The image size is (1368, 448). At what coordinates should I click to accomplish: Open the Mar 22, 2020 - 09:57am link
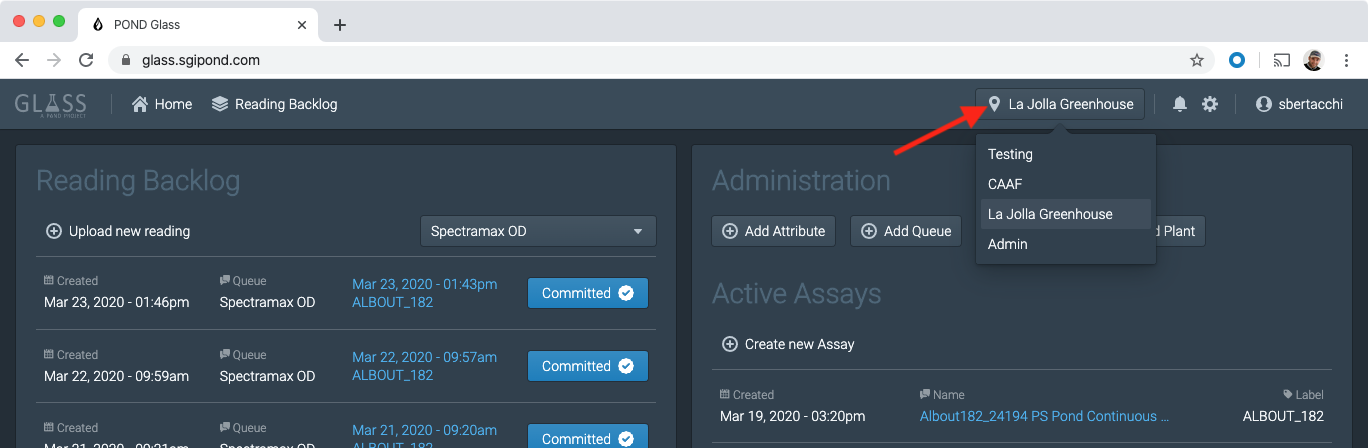tap(424, 357)
